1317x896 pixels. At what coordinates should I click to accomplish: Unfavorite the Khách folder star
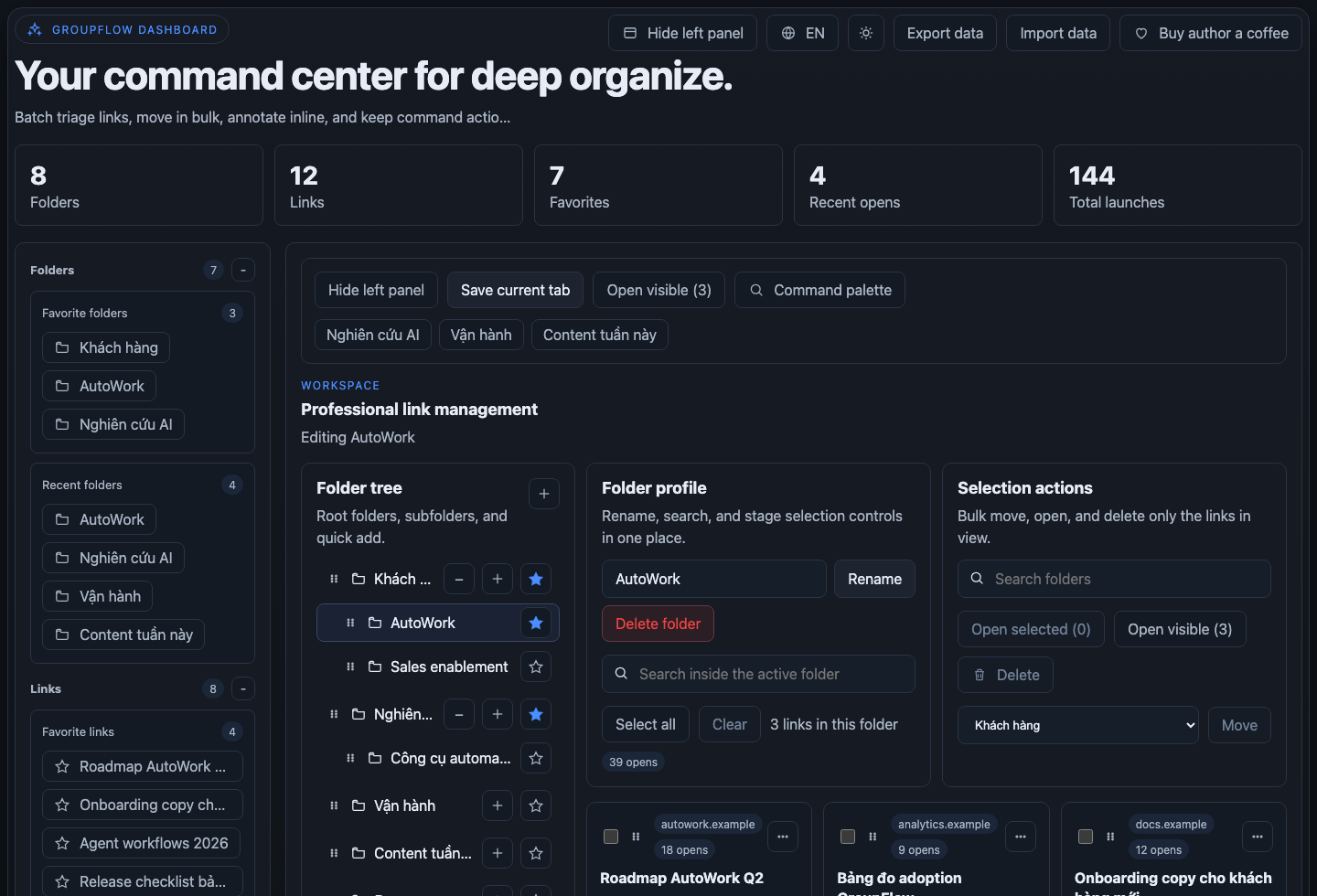click(536, 579)
